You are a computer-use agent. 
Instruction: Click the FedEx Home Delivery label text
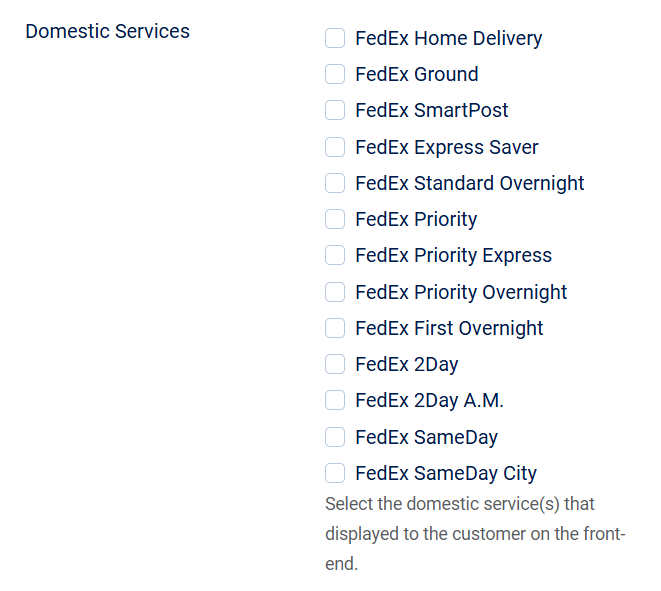(x=448, y=39)
